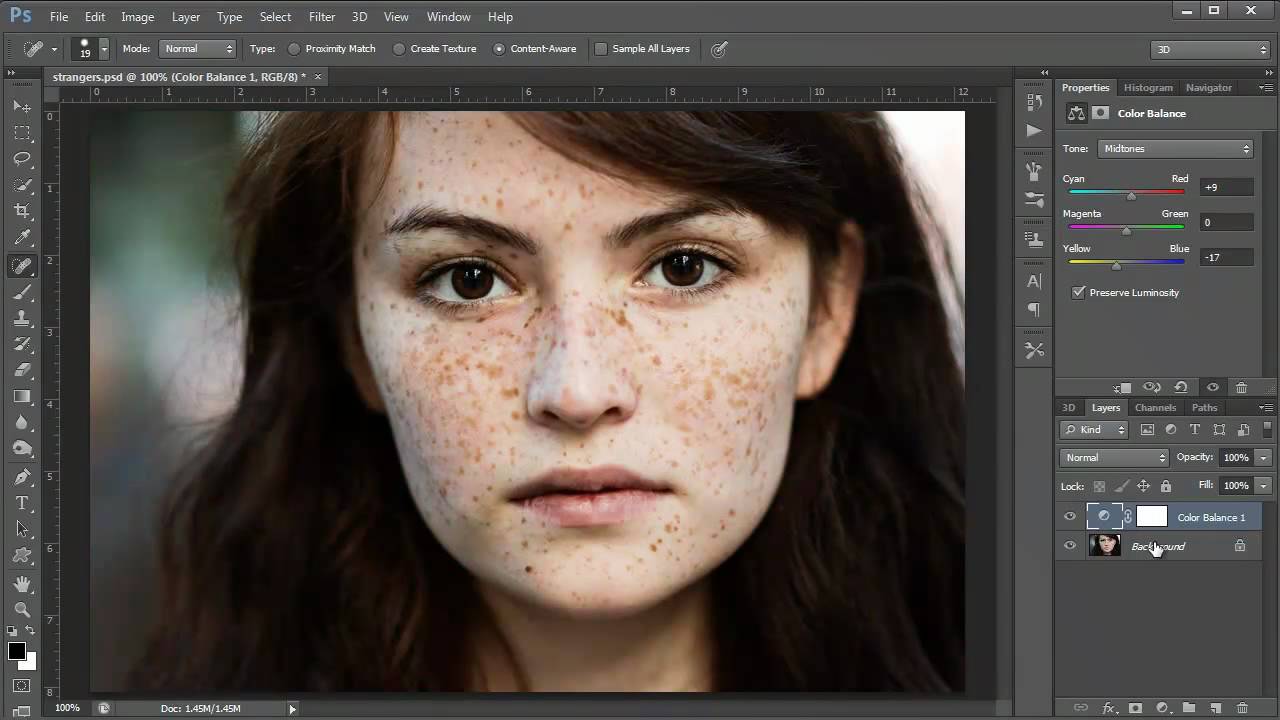Select the Proximity Match radio button
The width and height of the screenshot is (1280, 720).
point(294,49)
